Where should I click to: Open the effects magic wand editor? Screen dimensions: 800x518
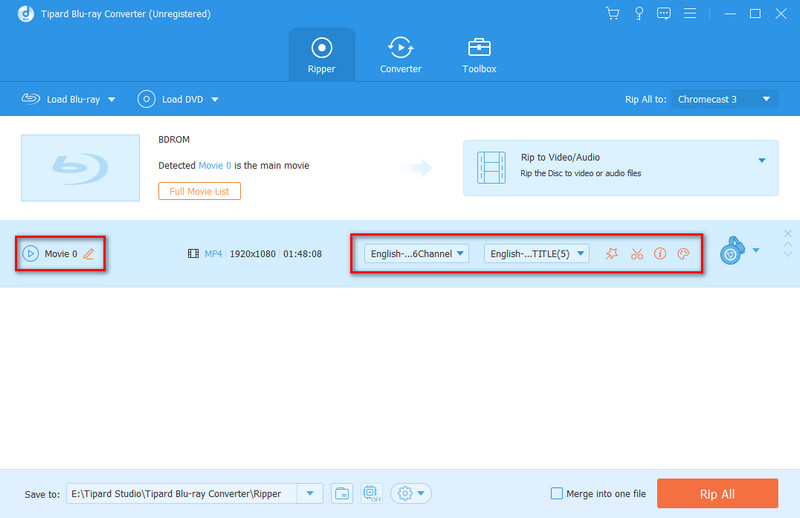[612, 254]
